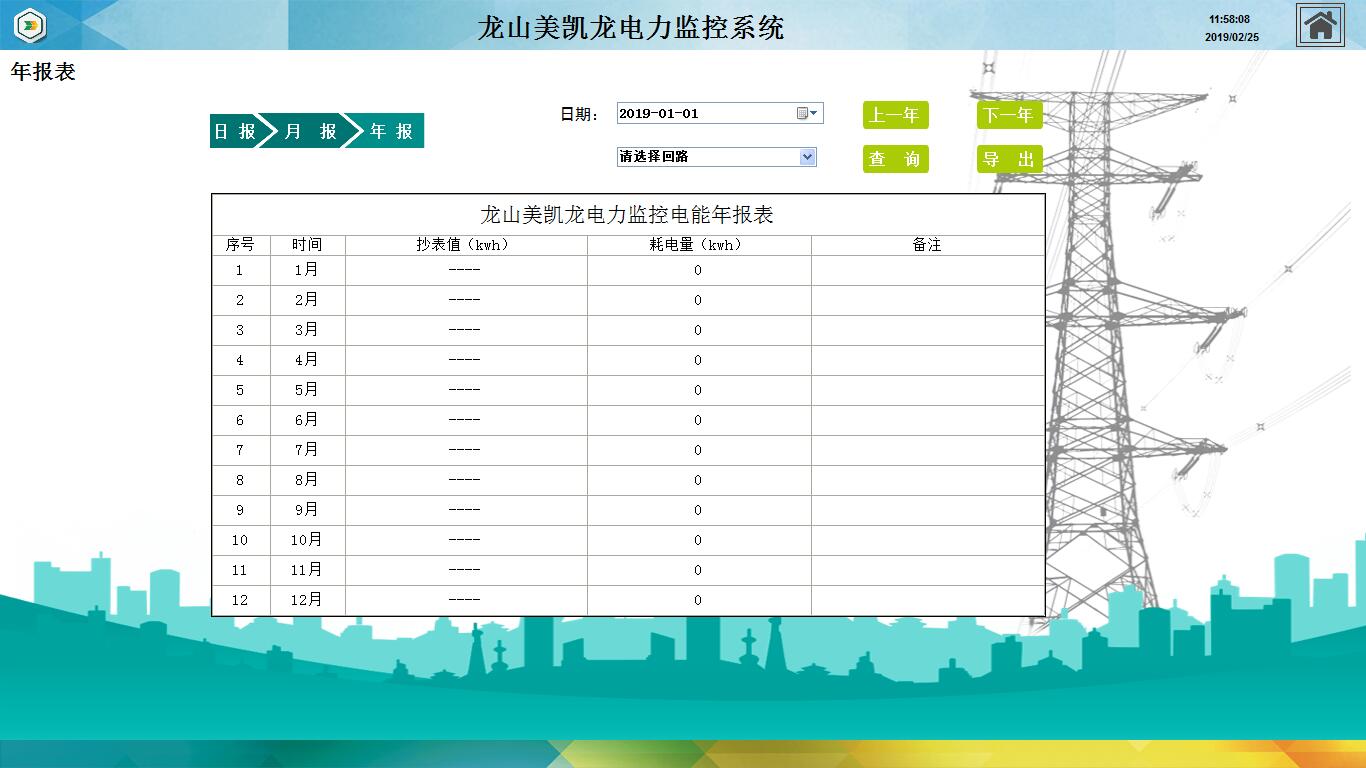Click the dropdown arrow of the circuit selector
This screenshot has height=768, width=1366.
[x=808, y=157]
